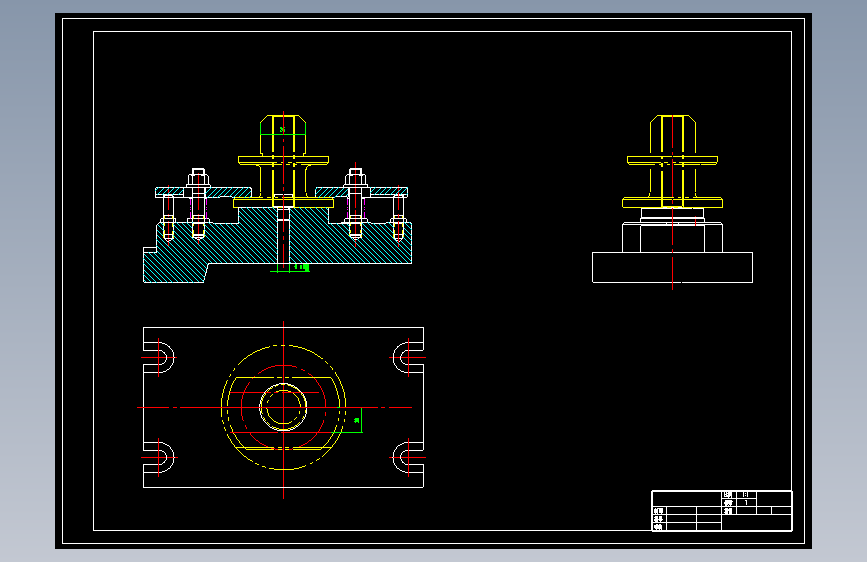
Task: Select the lower-left U-slot in the plan view
Action: click(x=159, y=457)
